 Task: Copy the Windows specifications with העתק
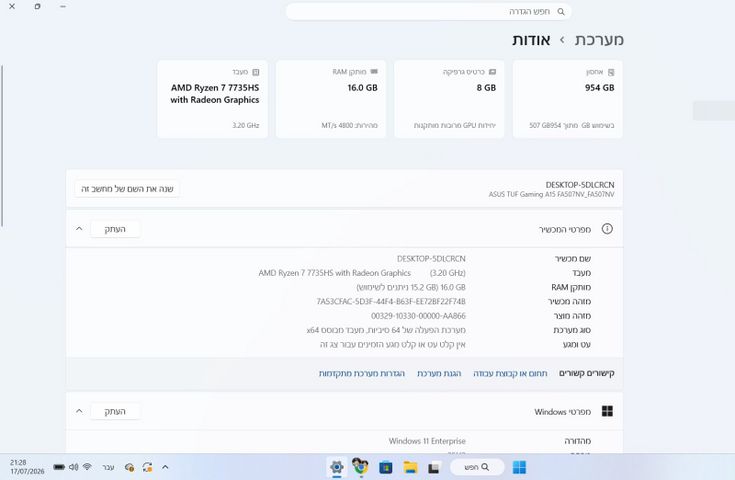115,412
